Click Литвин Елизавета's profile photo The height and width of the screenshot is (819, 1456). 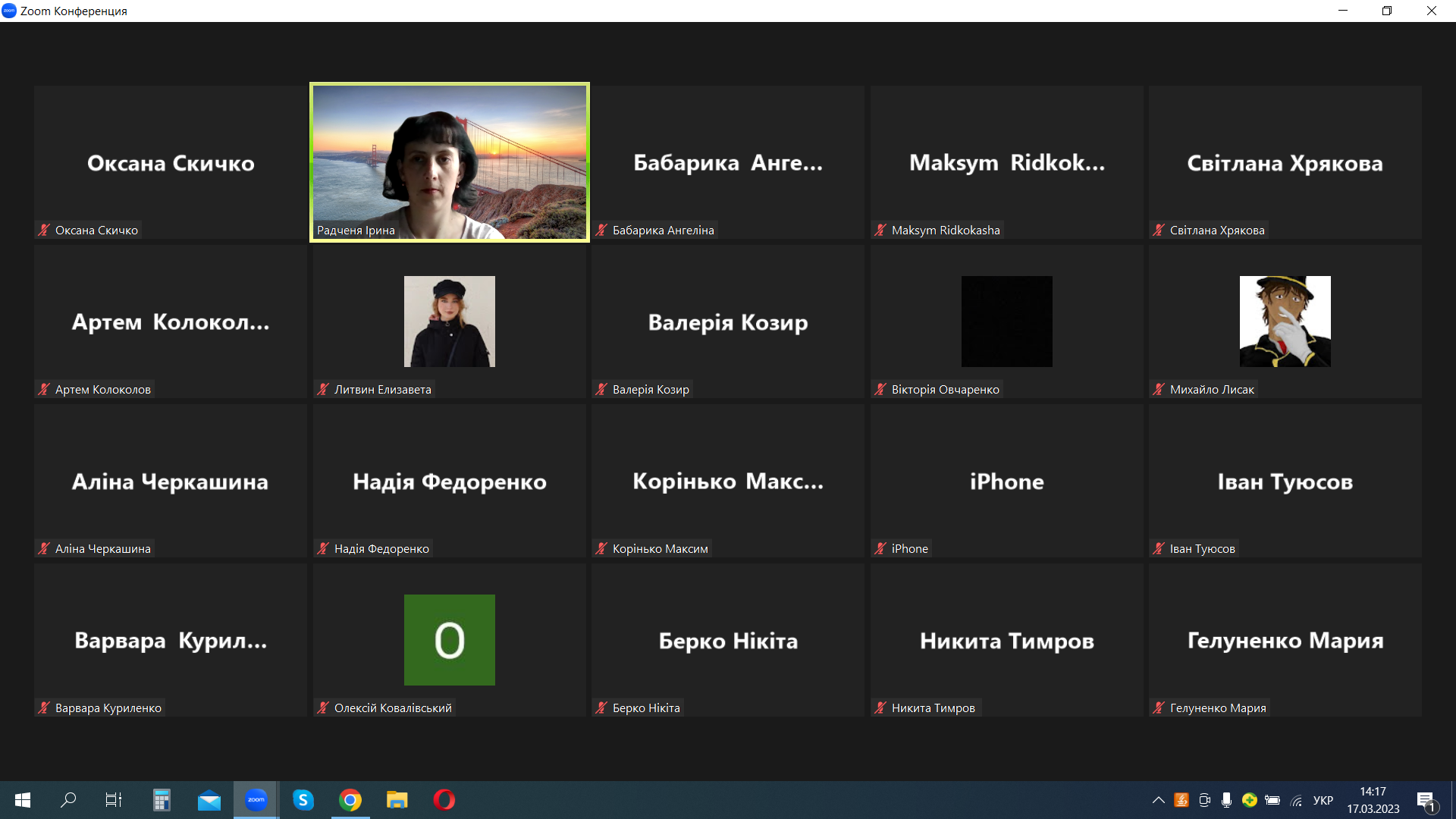[450, 322]
